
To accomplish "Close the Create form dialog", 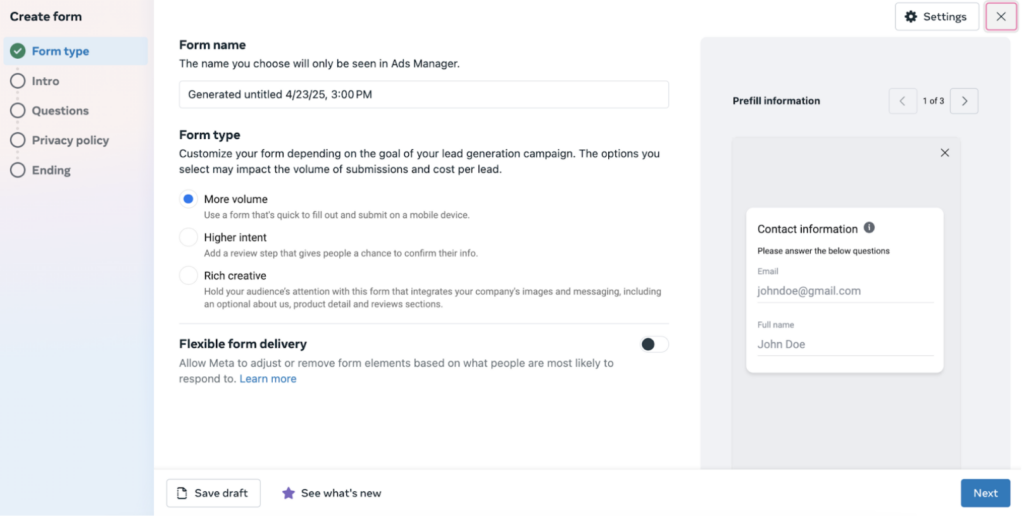I will (1001, 17).
